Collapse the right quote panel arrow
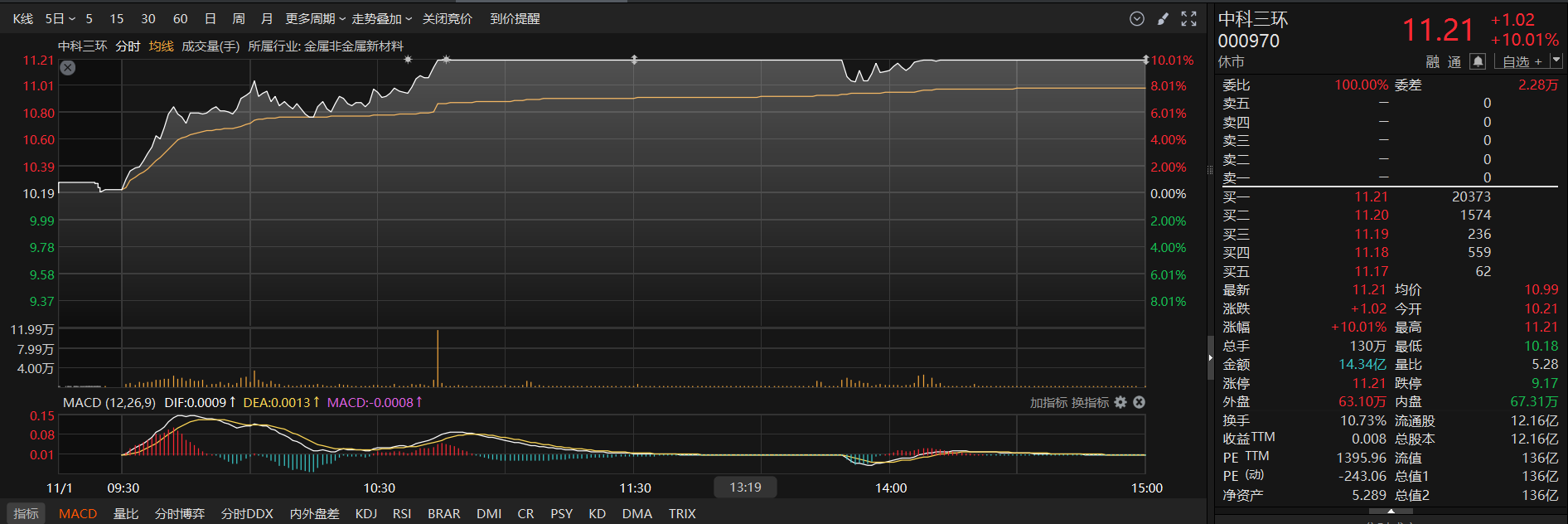Viewport: 1568px width, 524px height. coord(1210,357)
